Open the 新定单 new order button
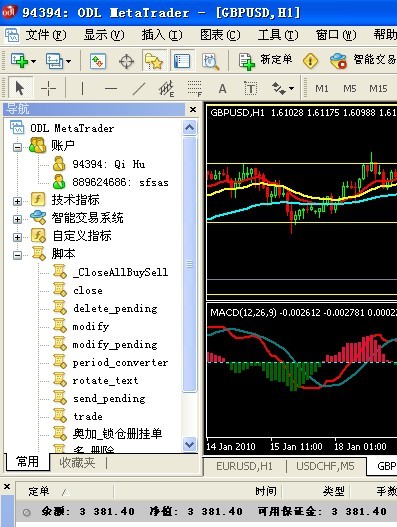The width and height of the screenshot is (397, 527). tap(266, 61)
